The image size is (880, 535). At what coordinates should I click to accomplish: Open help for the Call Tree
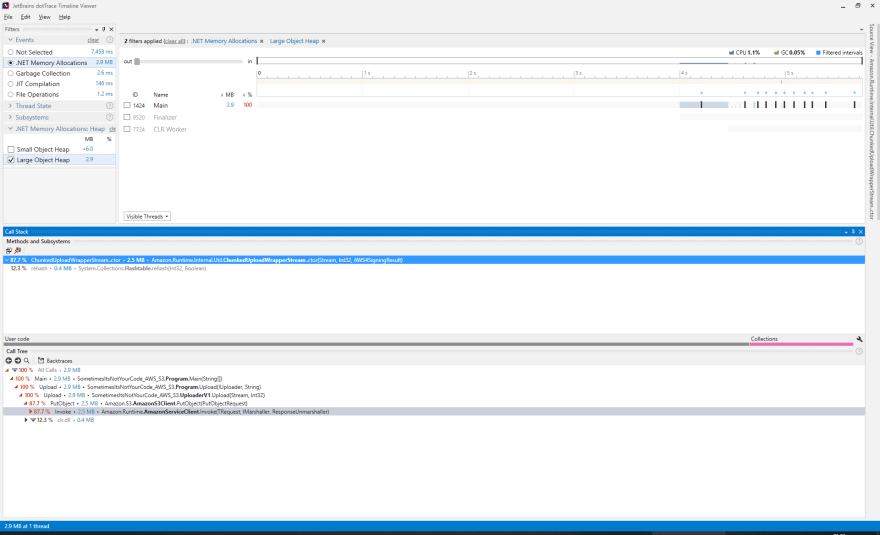[859, 351]
